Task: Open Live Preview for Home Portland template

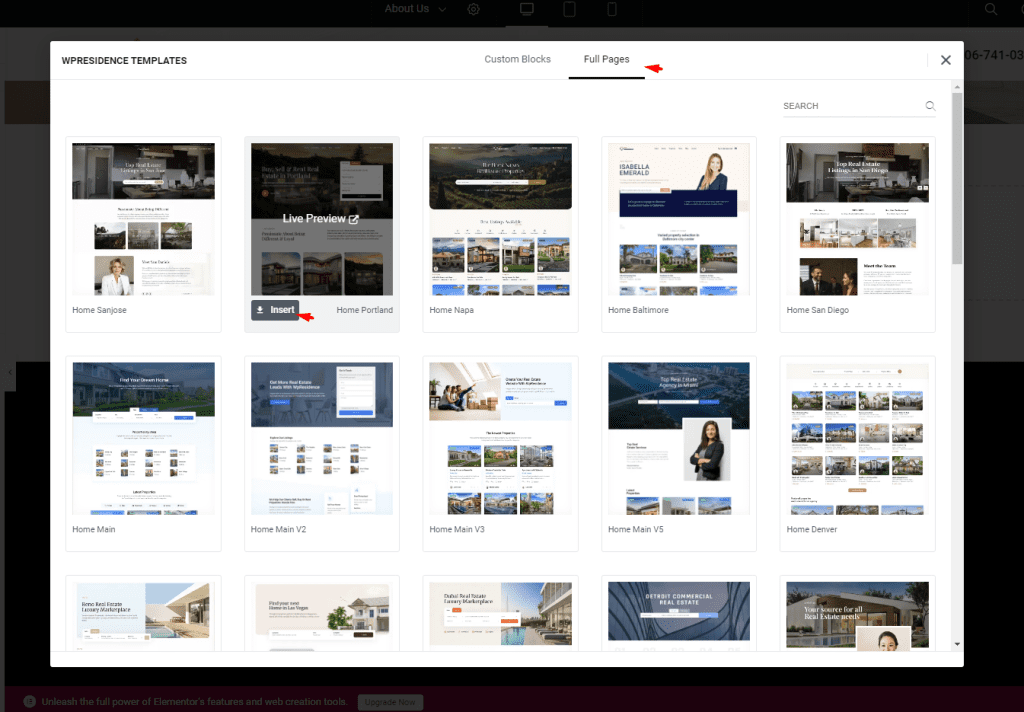Action: 322,218
